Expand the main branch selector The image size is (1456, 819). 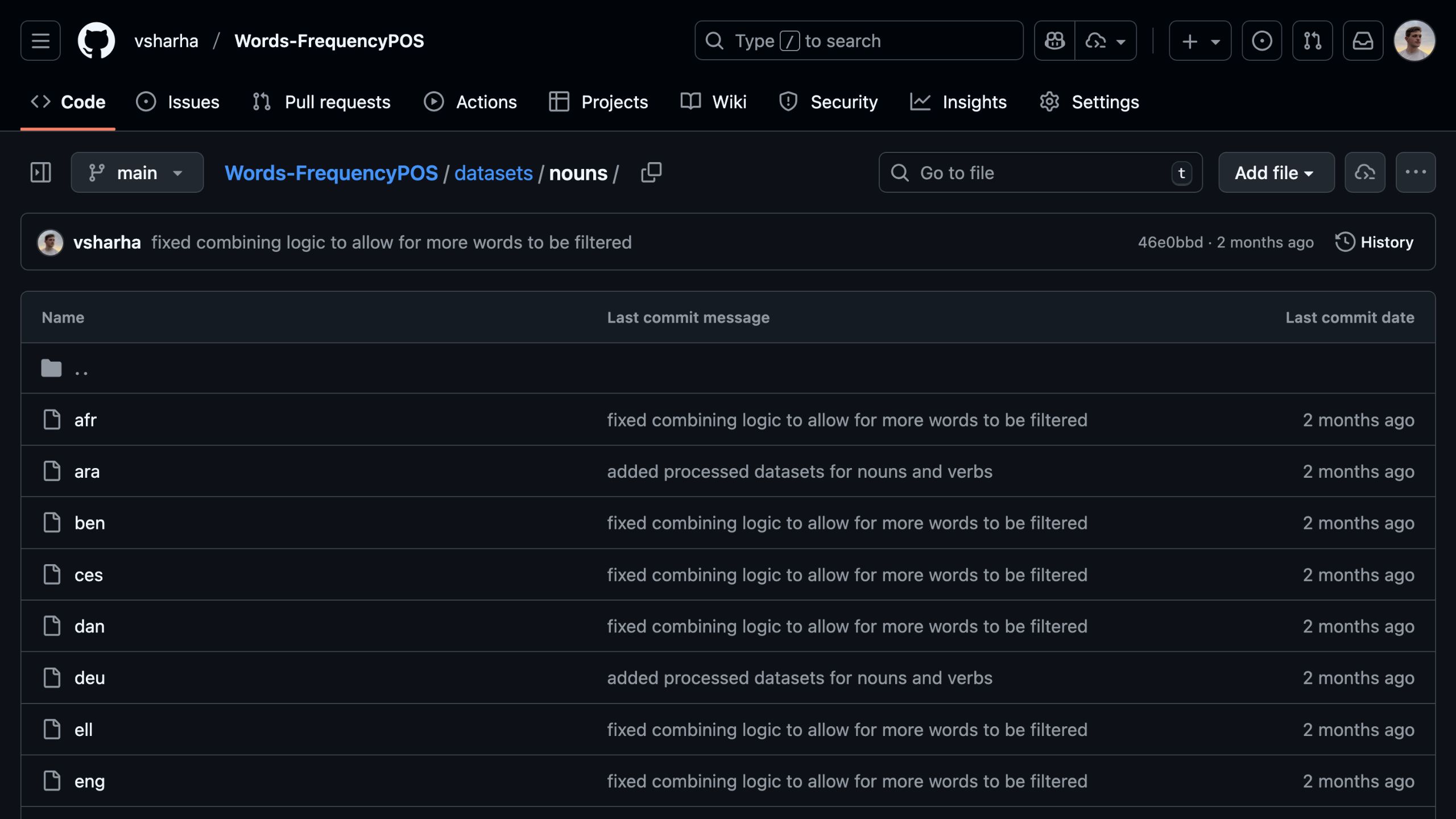click(137, 172)
